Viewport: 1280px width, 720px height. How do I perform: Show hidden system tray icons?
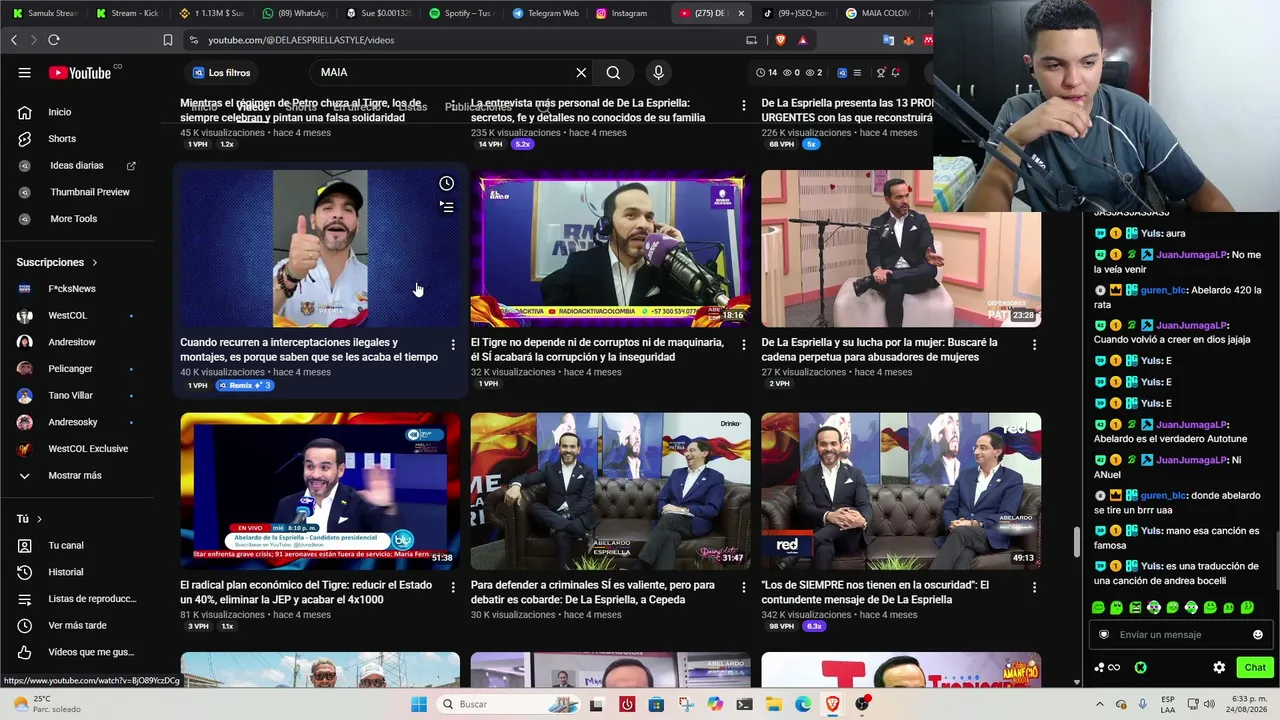(1100, 704)
